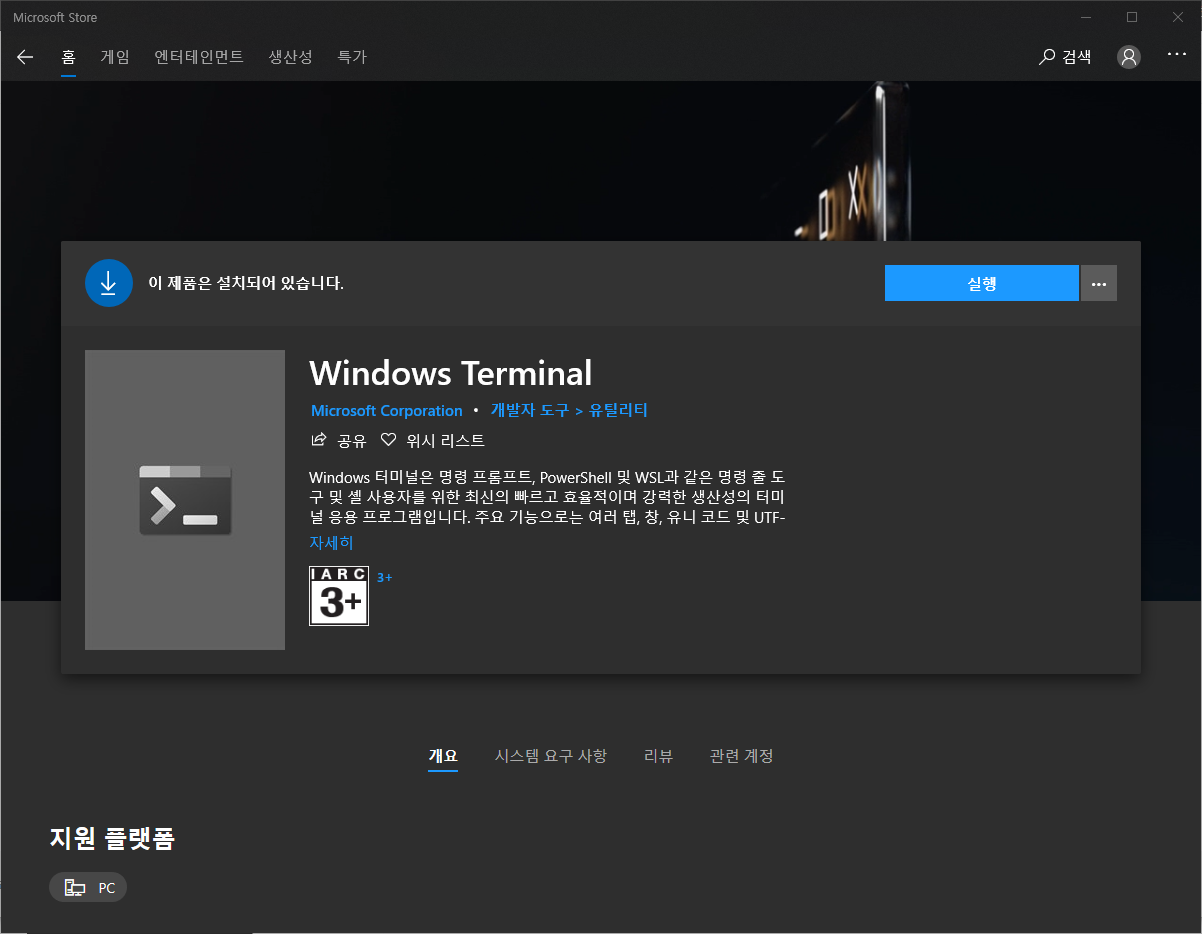Expand the description with 자세히 link
The image size is (1202, 934).
pyautogui.click(x=331, y=543)
